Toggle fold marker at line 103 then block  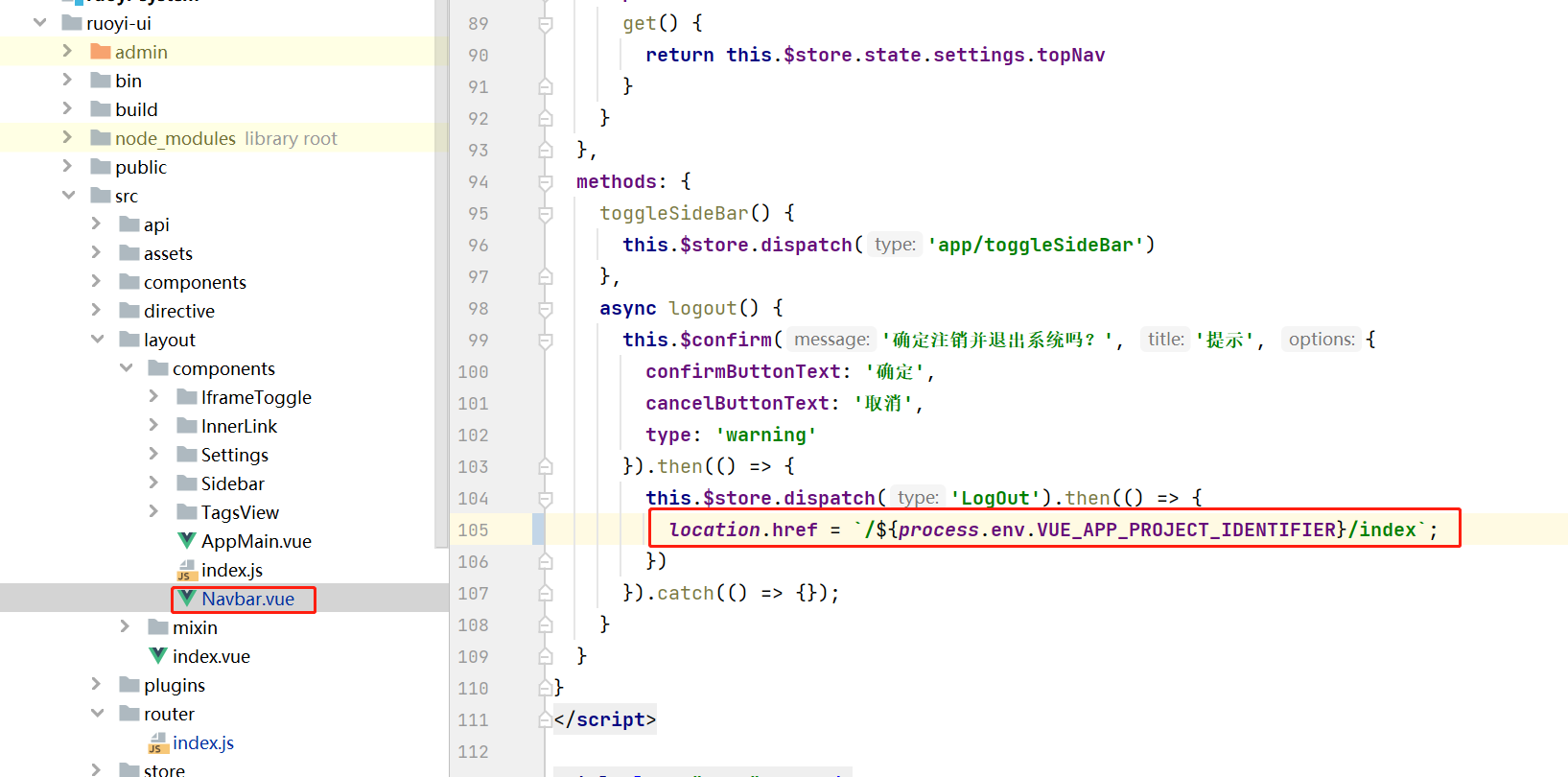click(x=545, y=467)
